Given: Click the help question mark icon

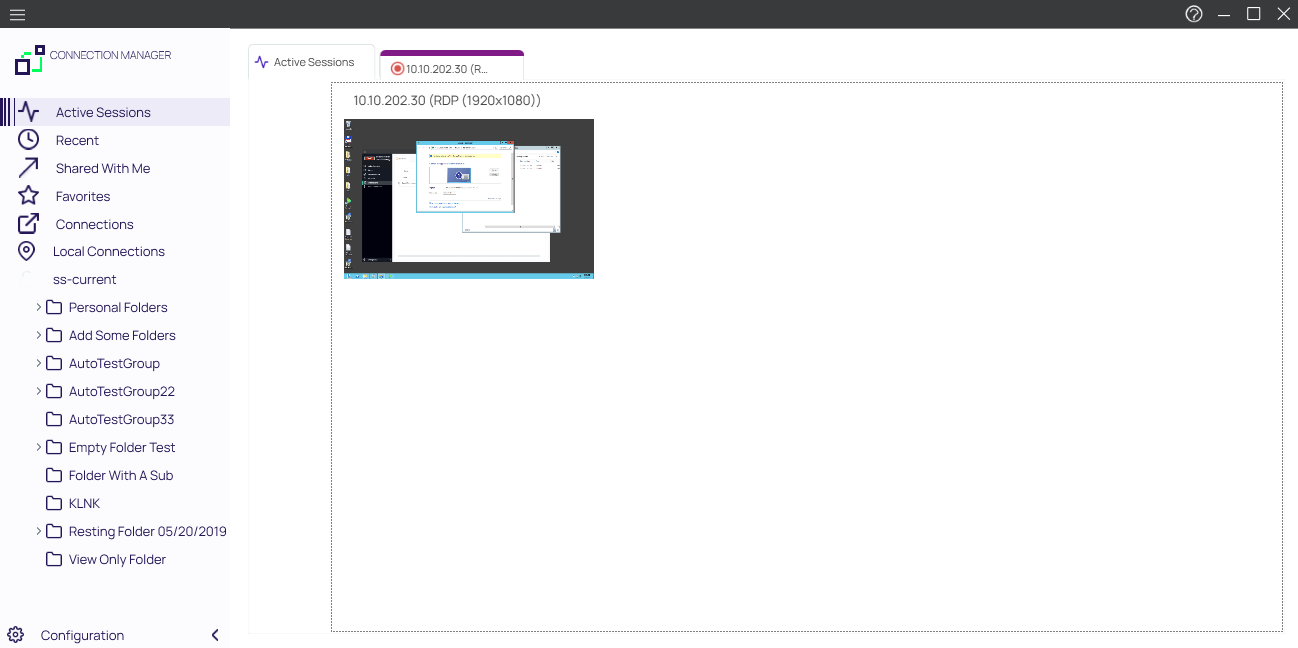Looking at the screenshot, I should pyautogui.click(x=1193, y=14).
